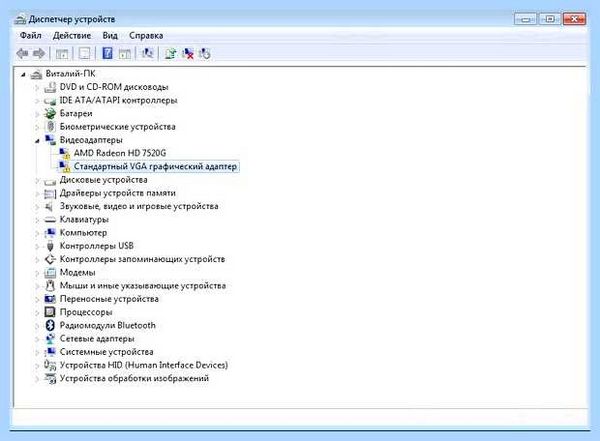Uninstall device icon with red X
600x441 pixels.
coord(188,54)
